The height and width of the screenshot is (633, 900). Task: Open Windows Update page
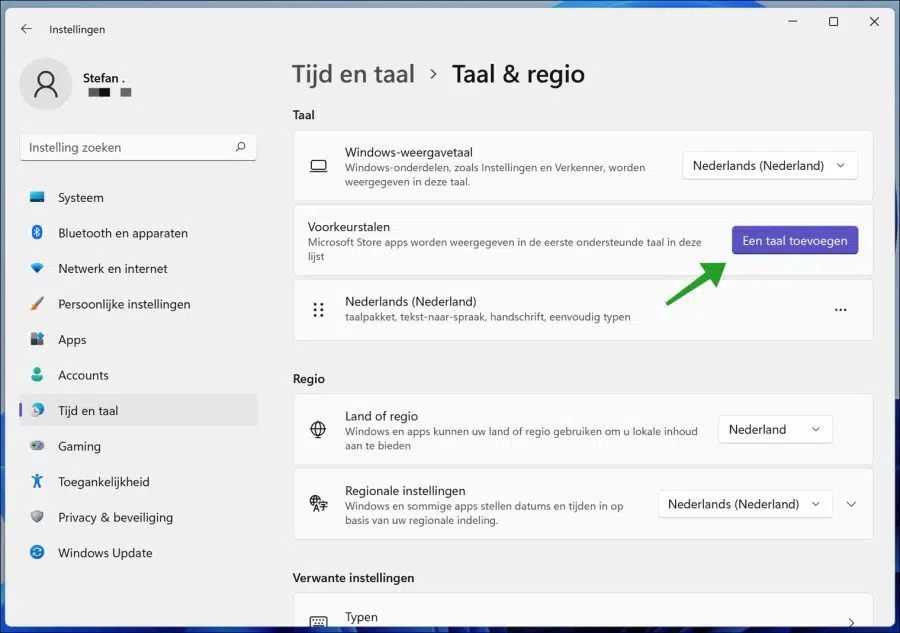click(138, 553)
